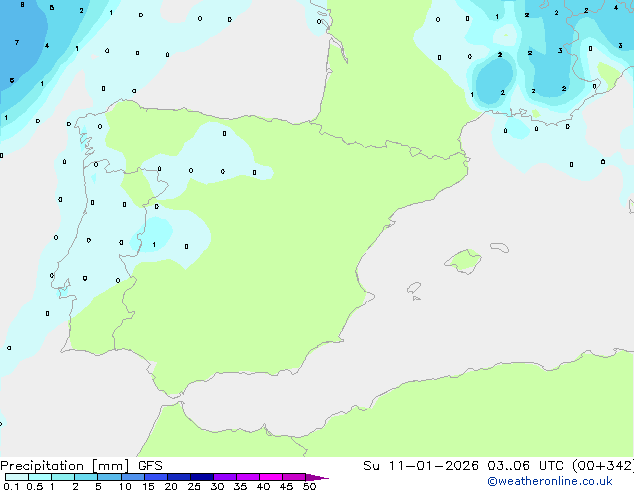Click the 'Precipitation [mm]' title text

coord(65,466)
